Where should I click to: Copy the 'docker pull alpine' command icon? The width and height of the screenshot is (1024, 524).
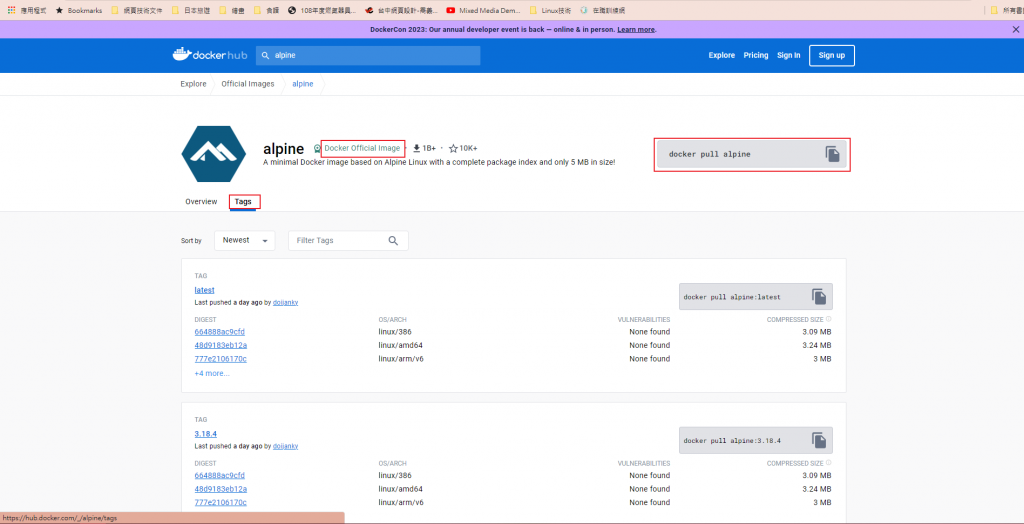pos(832,154)
